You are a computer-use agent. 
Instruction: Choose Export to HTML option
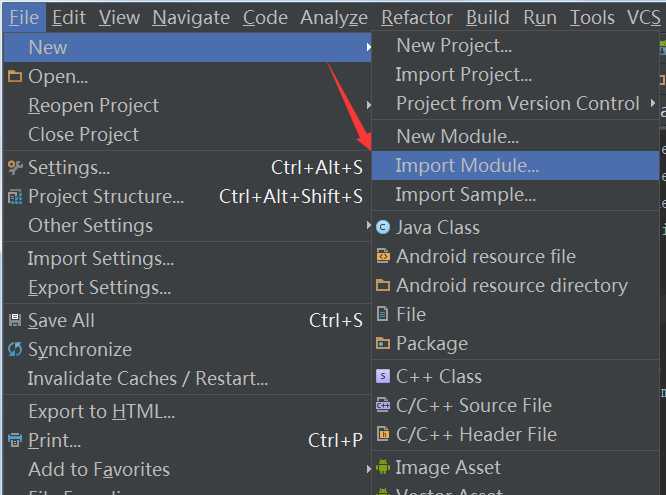[101, 411]
